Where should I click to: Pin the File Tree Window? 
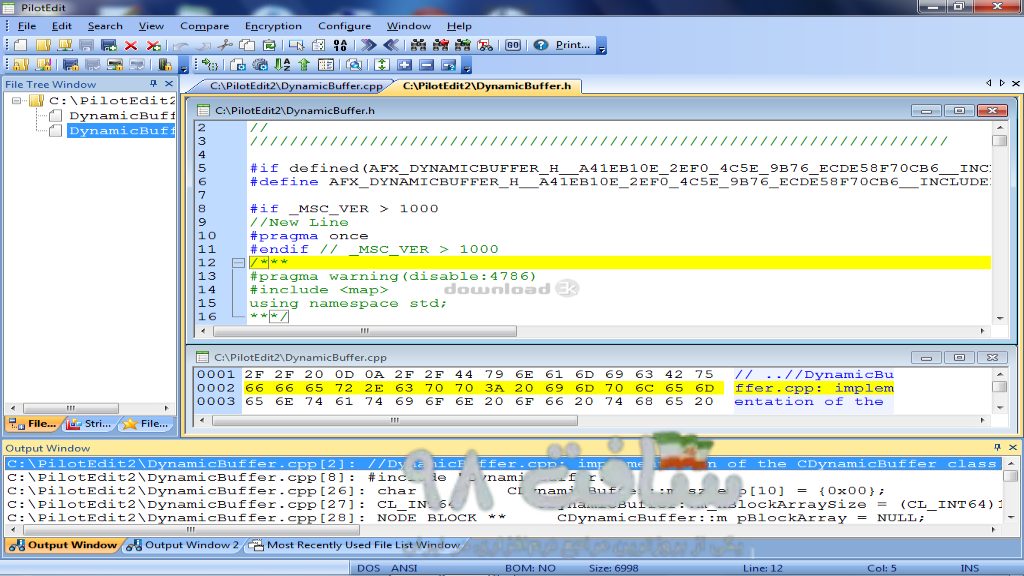point(153,84)
